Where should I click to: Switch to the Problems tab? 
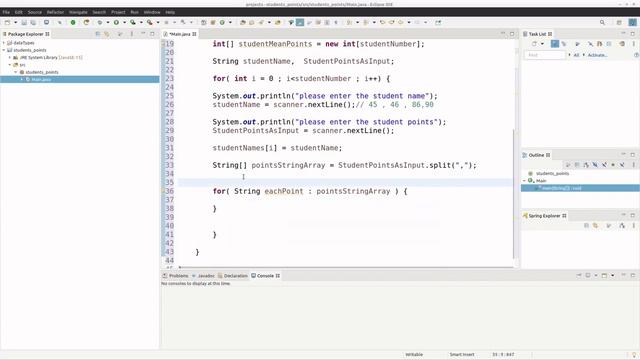point(176,276)
